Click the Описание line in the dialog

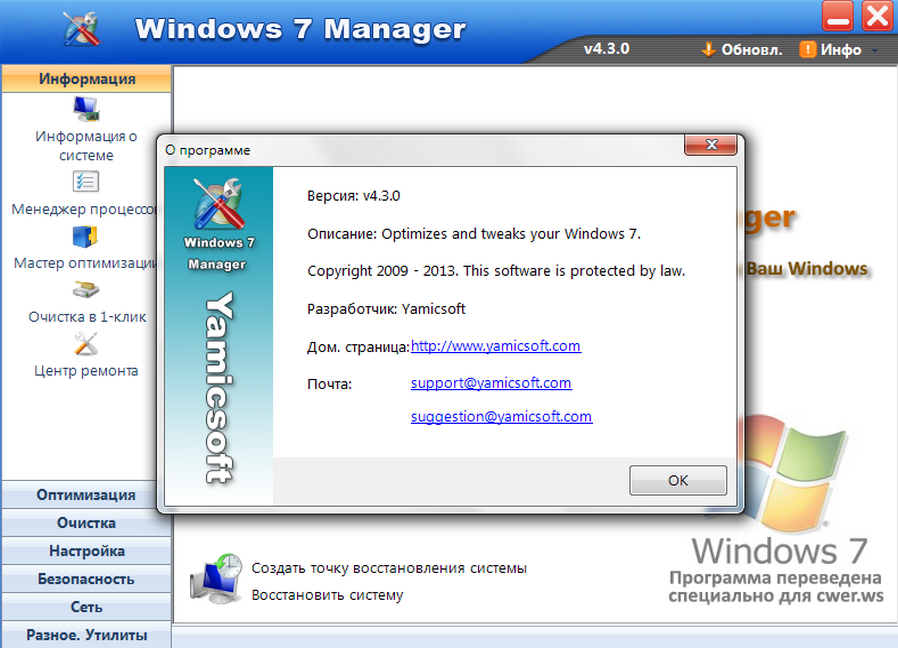(x=474, y=234)
